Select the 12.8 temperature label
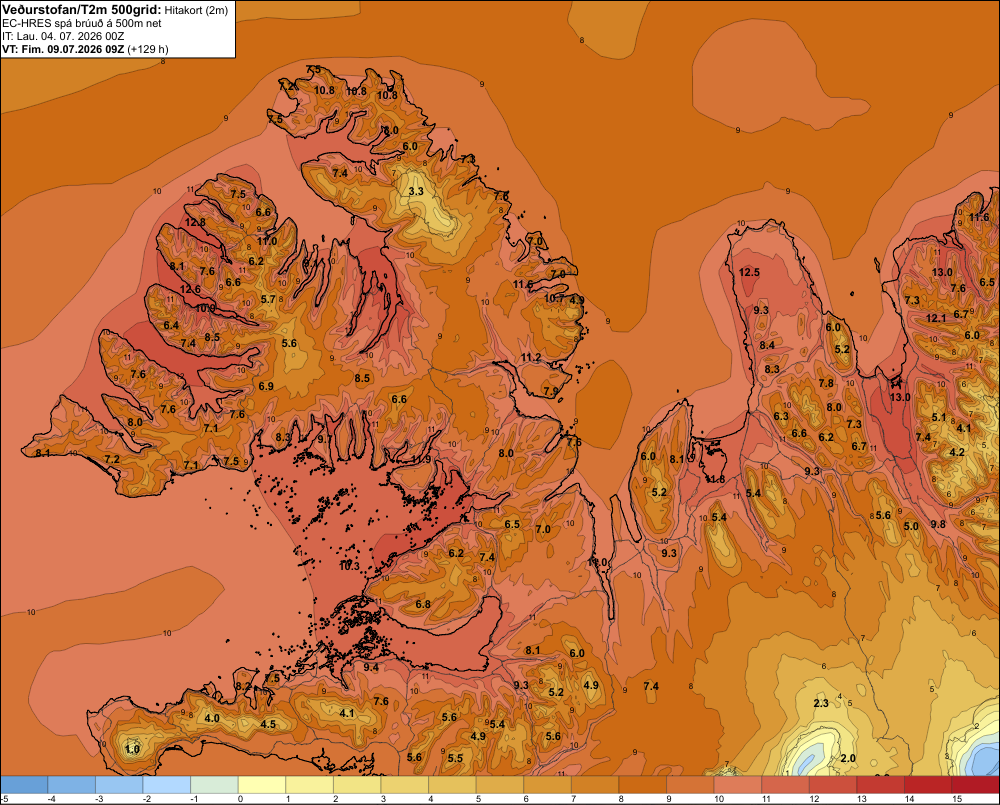 click(x=195, y=223)
